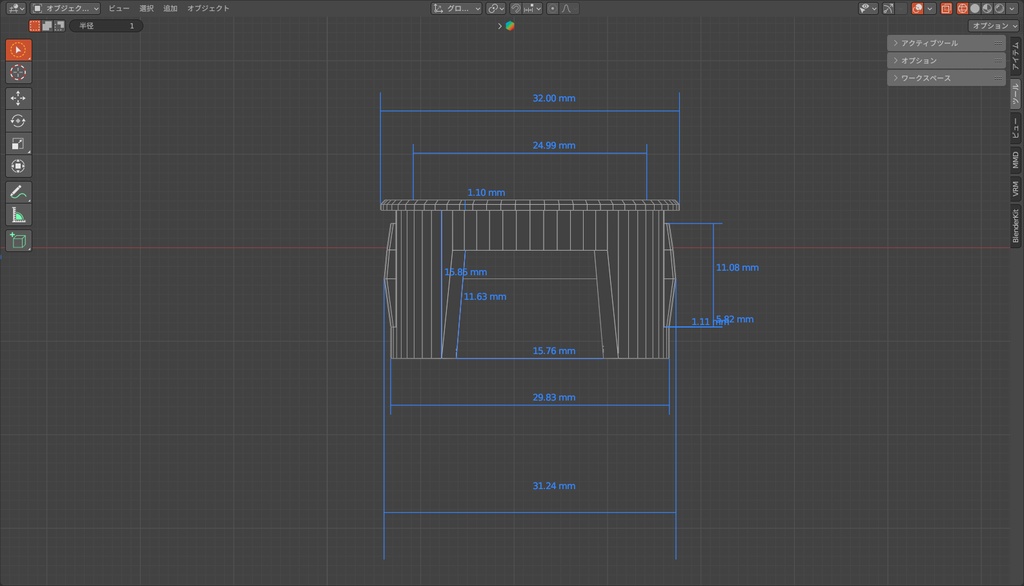Viewport: 1024px width, 586px height.
Task: Click the 半径 radius field
Action: 106,25
